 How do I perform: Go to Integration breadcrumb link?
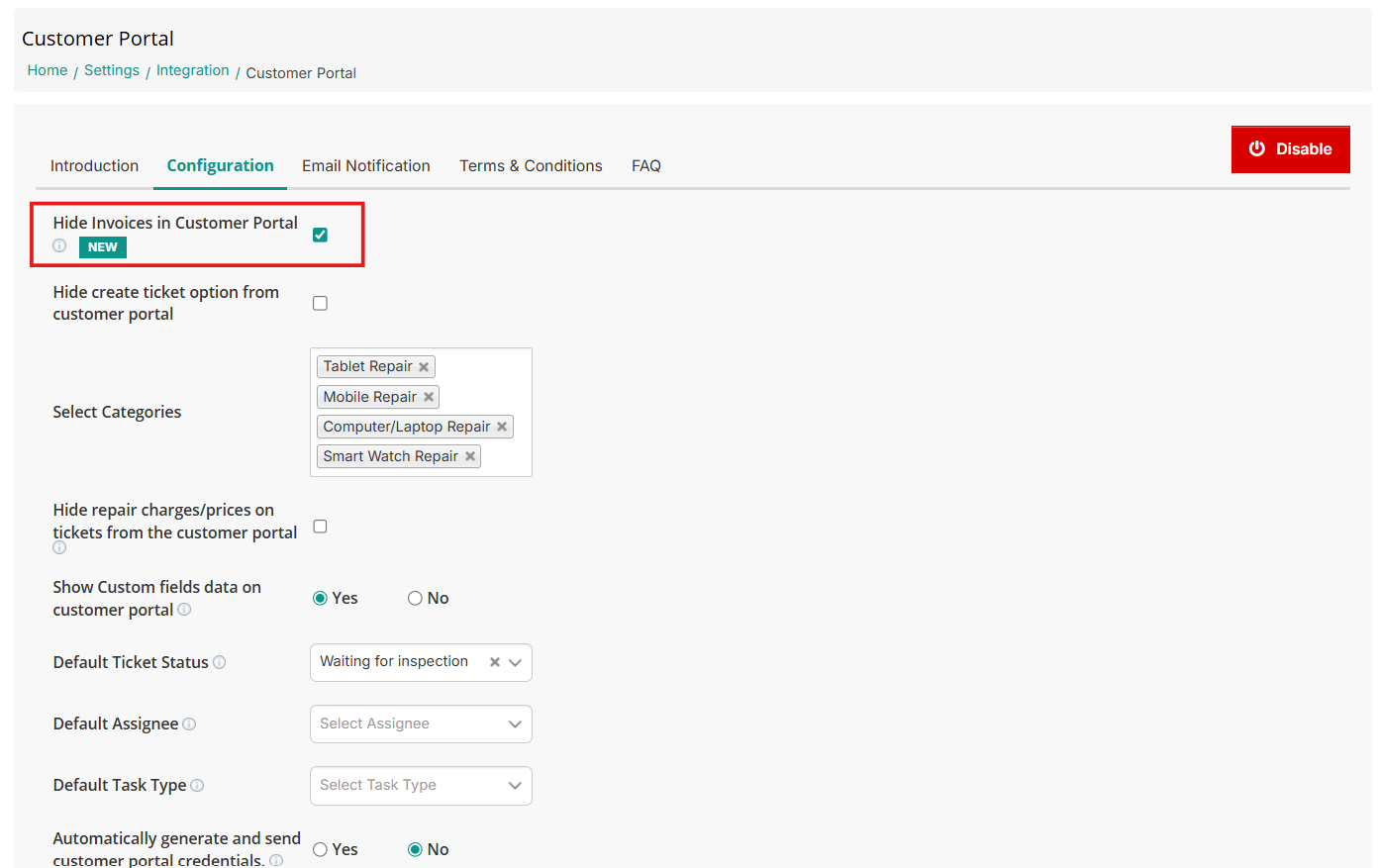click(192, 70)
